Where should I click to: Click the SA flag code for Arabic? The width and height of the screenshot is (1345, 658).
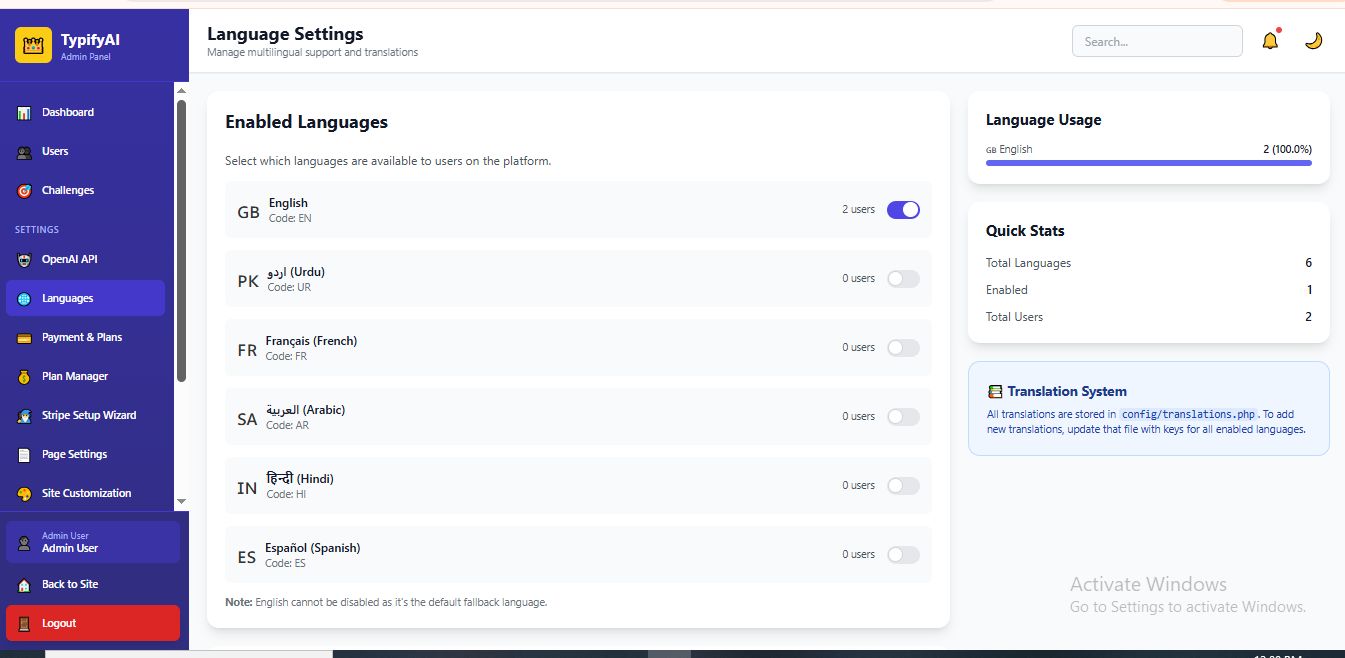(247, 419)
